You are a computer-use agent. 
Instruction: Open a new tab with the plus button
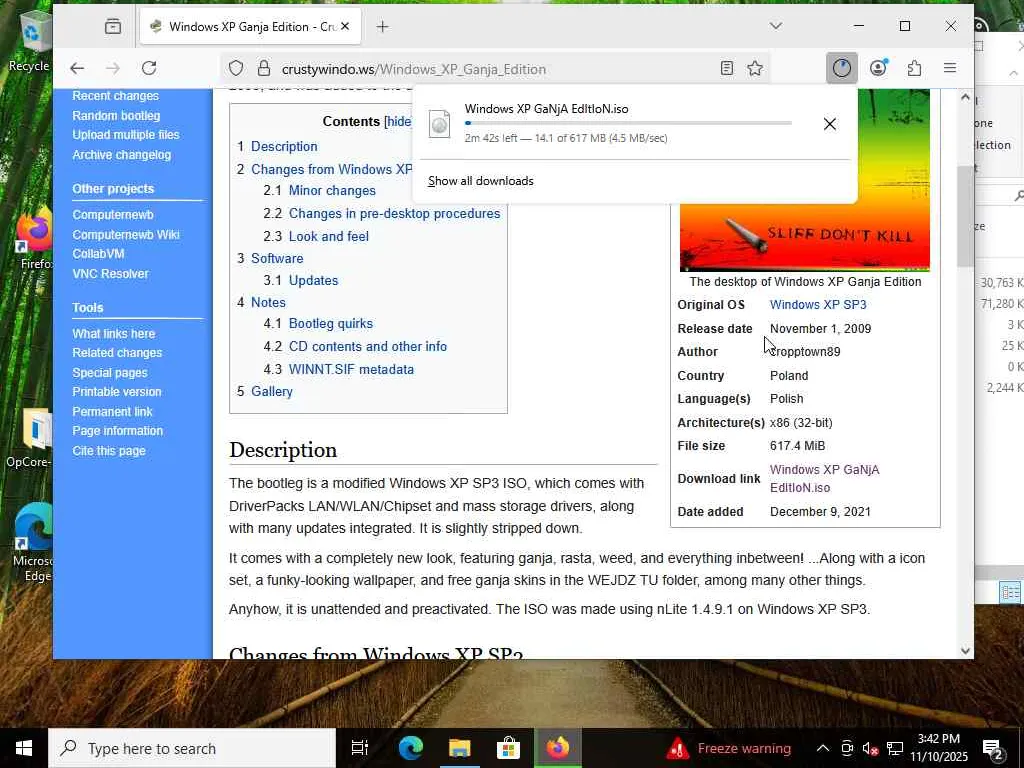point(383,26)
